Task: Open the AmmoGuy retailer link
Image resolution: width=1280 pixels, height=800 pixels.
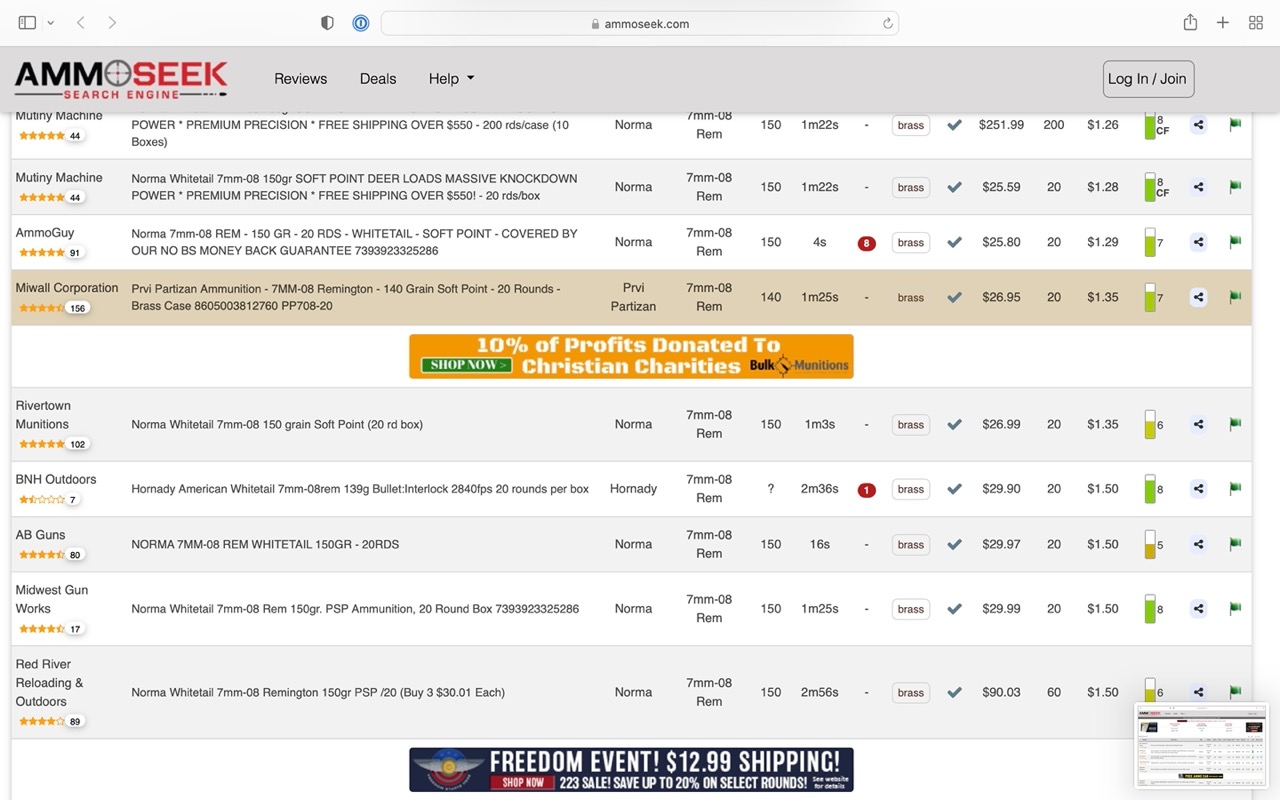Action: 45,232
